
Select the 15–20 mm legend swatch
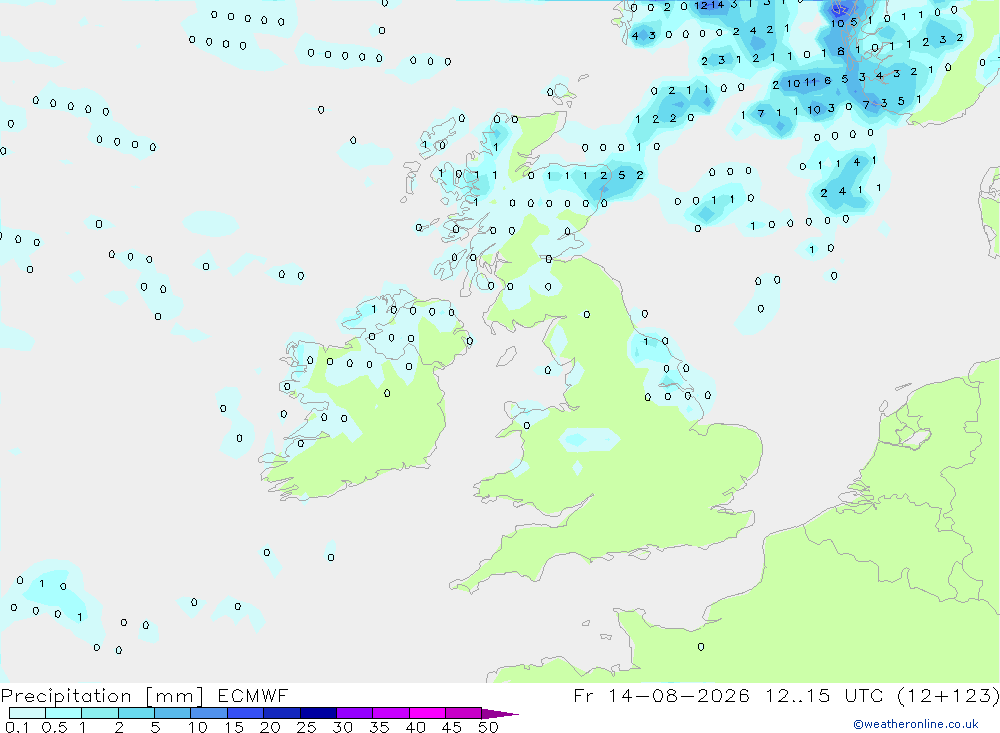click(246, 713)
